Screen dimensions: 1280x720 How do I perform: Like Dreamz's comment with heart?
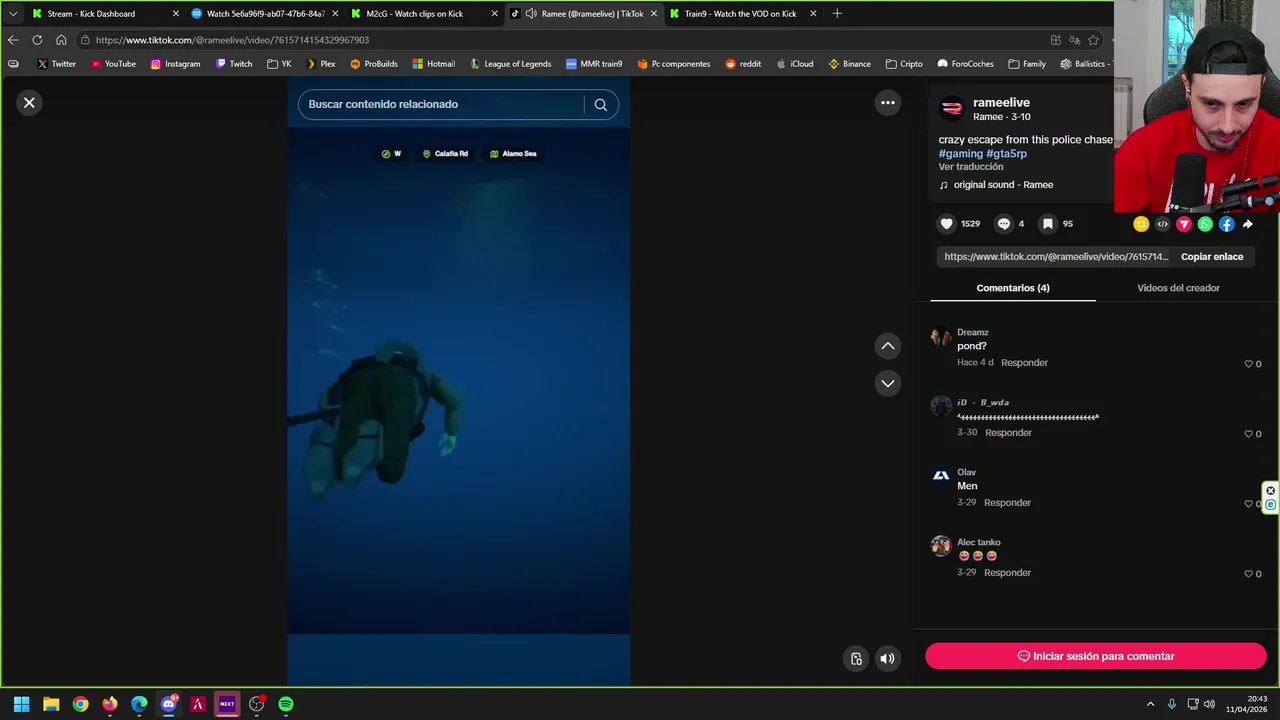click(x=1248, y=364)
